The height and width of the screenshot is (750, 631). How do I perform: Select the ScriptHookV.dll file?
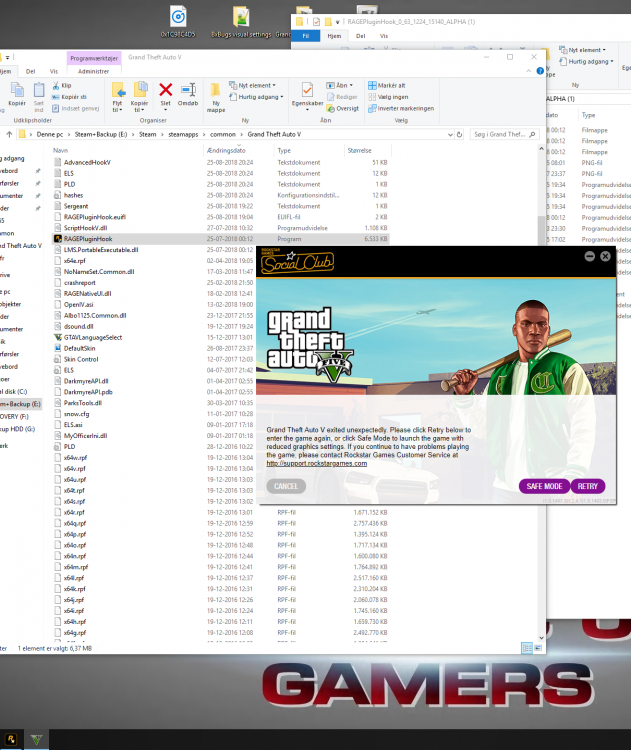pyautogui.click(x=85, y=228)
